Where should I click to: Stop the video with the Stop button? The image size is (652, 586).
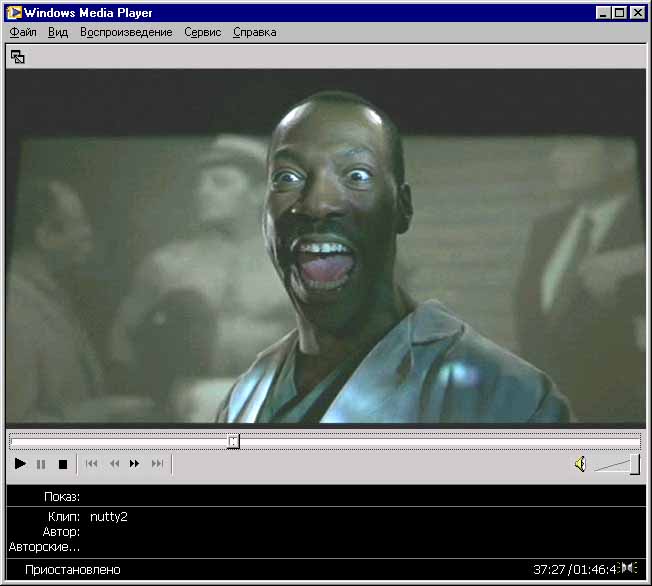(x=63, y=464)
